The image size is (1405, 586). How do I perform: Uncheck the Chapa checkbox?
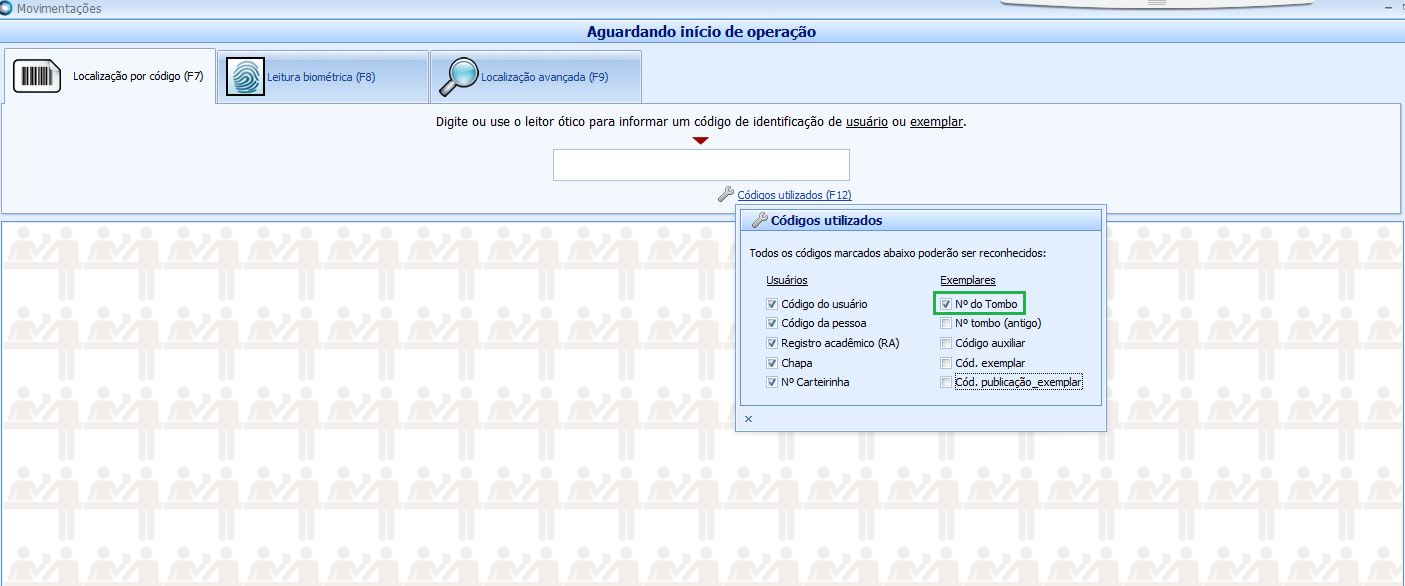(772, 363)
